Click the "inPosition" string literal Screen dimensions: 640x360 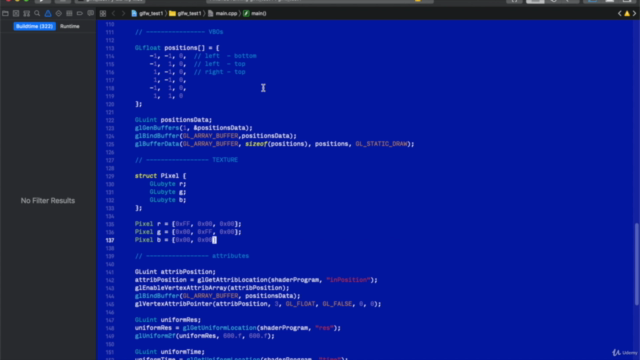(x=348, y=280)
